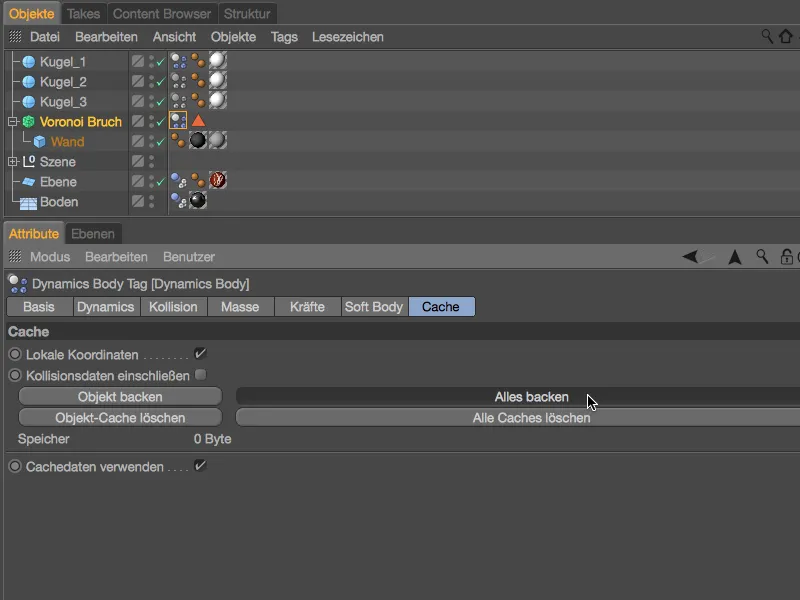Click the home icon in Object Manager
800x600 pixels.
tap(786, 36)
